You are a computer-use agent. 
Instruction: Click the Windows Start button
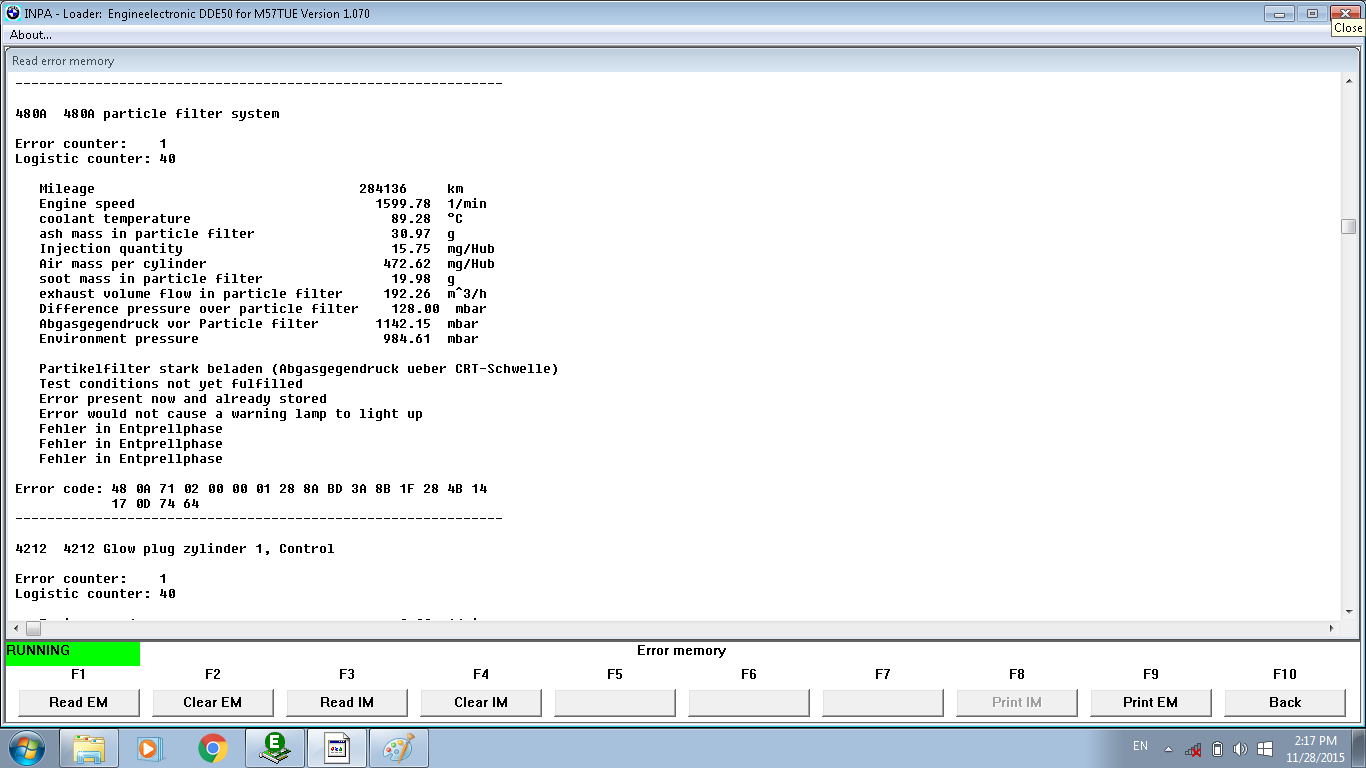(27, 747)
